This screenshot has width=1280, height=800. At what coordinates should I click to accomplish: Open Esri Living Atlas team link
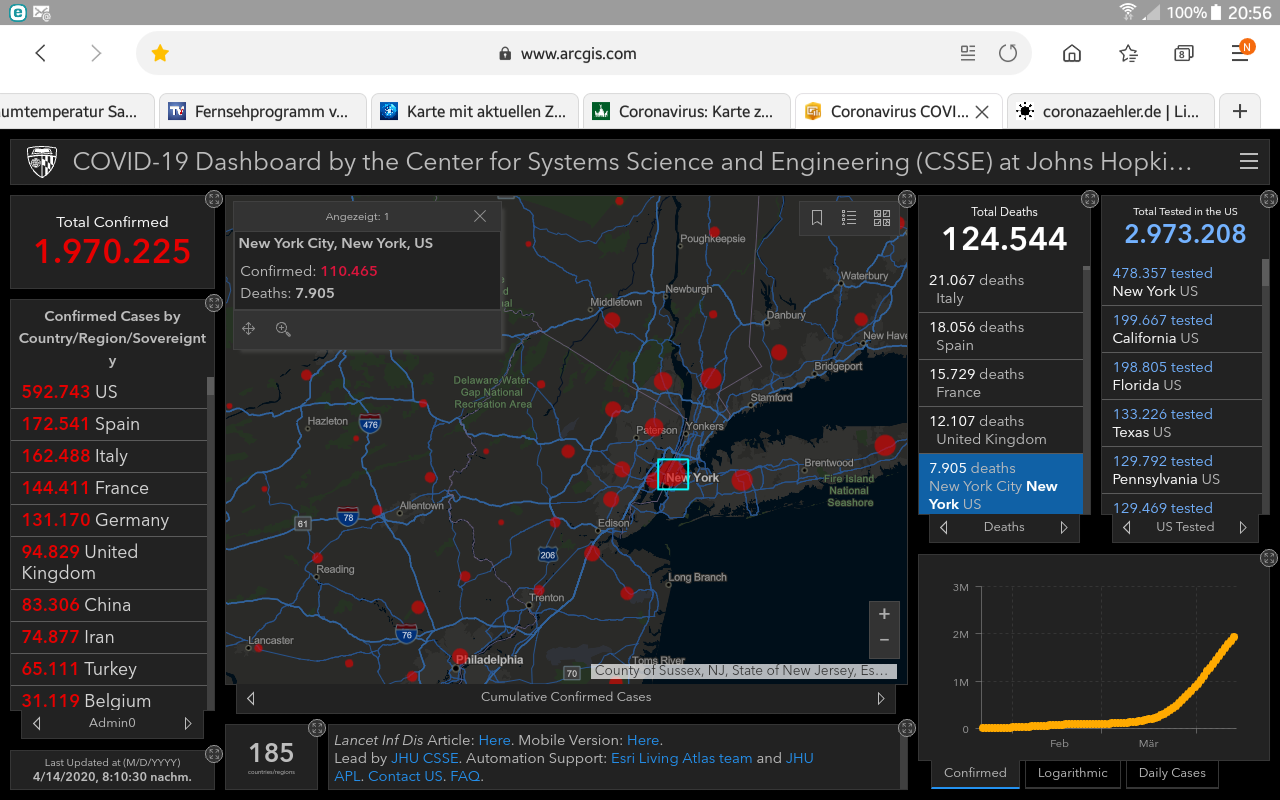click(681, 759)
